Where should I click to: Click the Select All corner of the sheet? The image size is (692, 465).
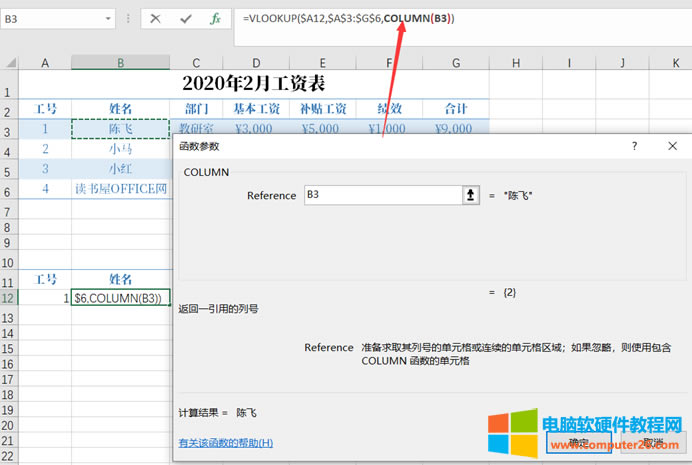[9, 64]
